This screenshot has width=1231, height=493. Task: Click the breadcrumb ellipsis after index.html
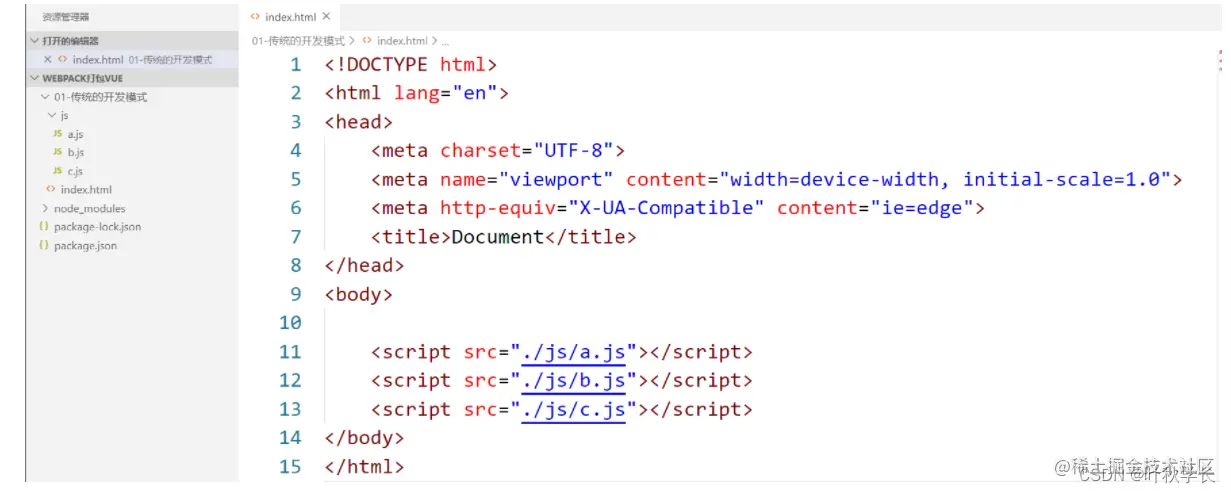[x=445, y=41]
